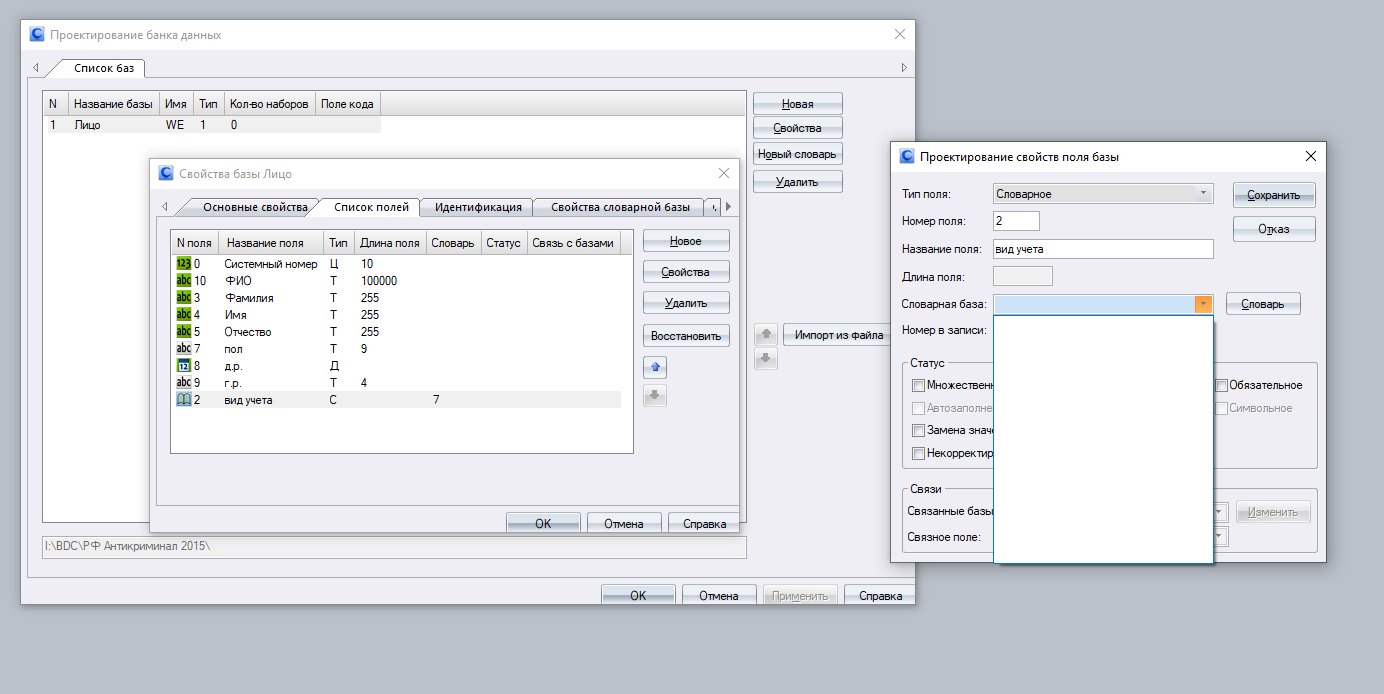Click the Восстановить button

(686, 335)
